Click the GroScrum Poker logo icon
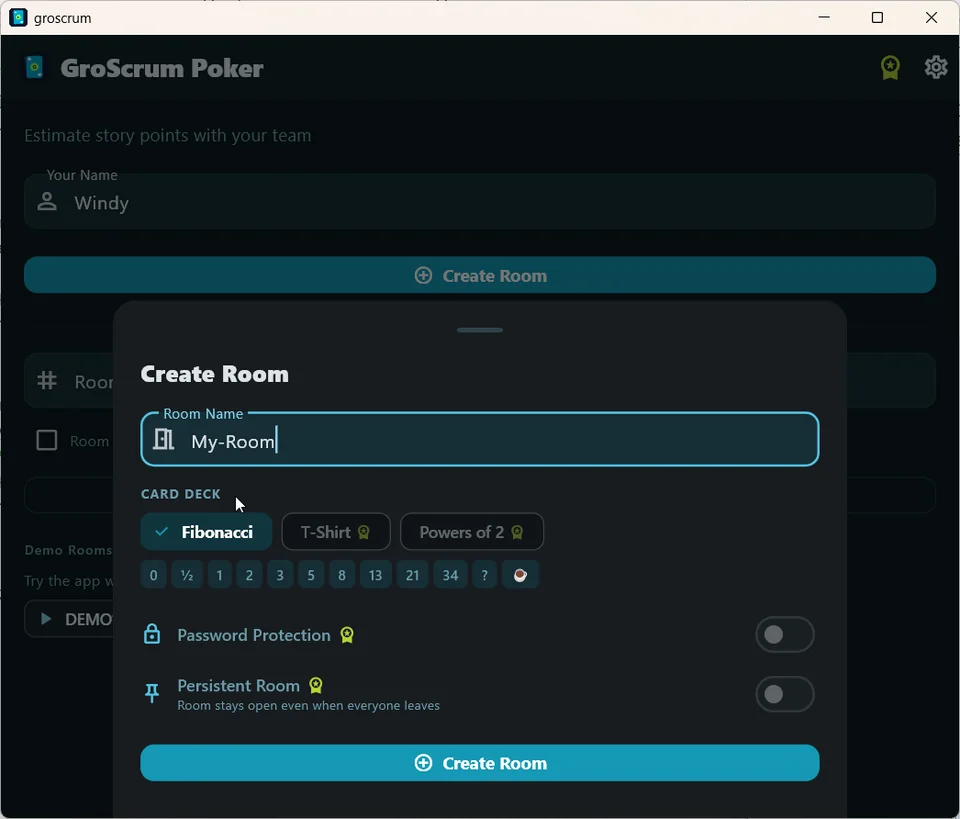The width and height of the screenshot is (960, 819). [34, 67]
